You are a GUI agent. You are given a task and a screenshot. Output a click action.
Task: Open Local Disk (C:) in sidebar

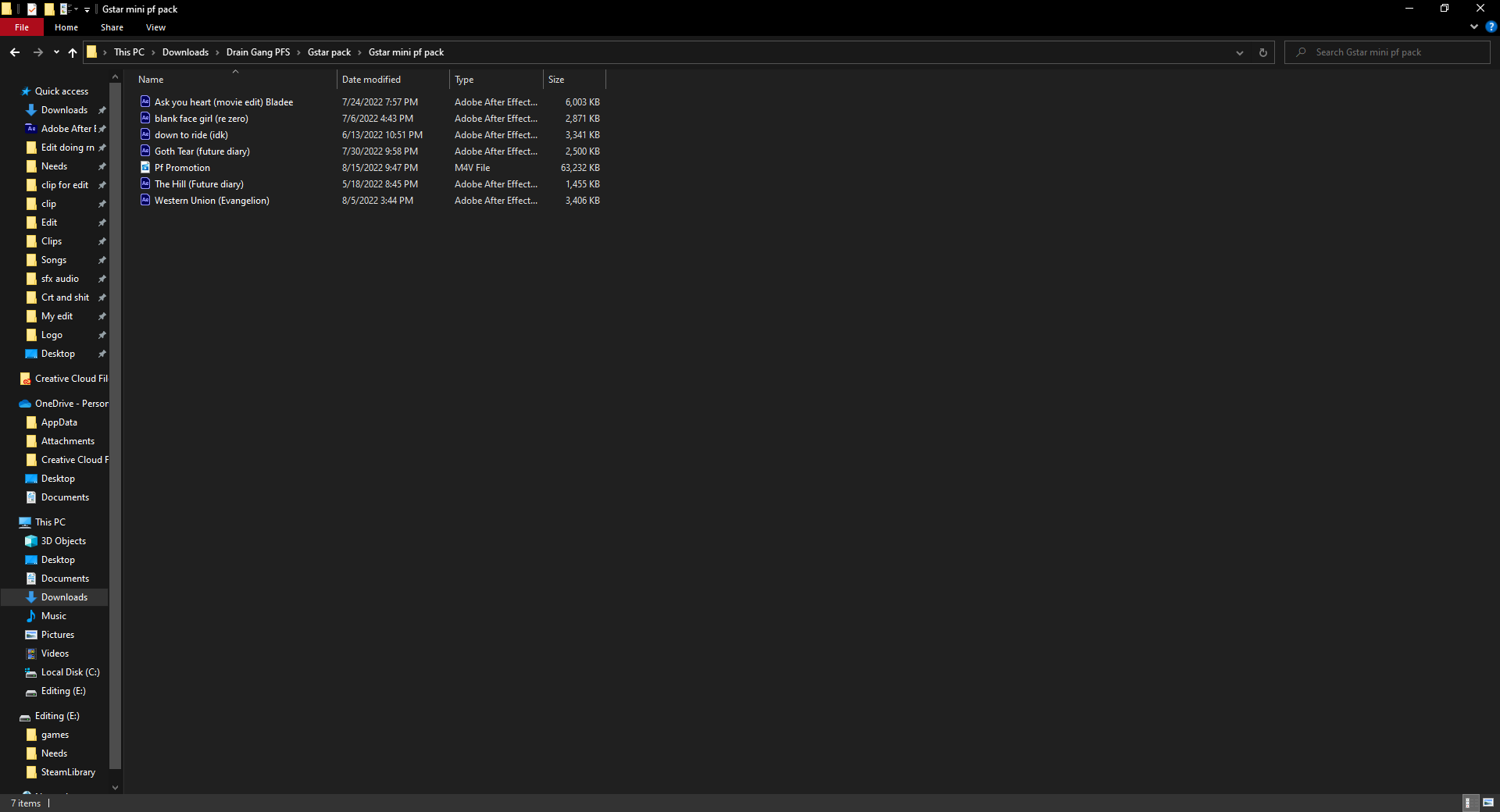tap(70, 672)
